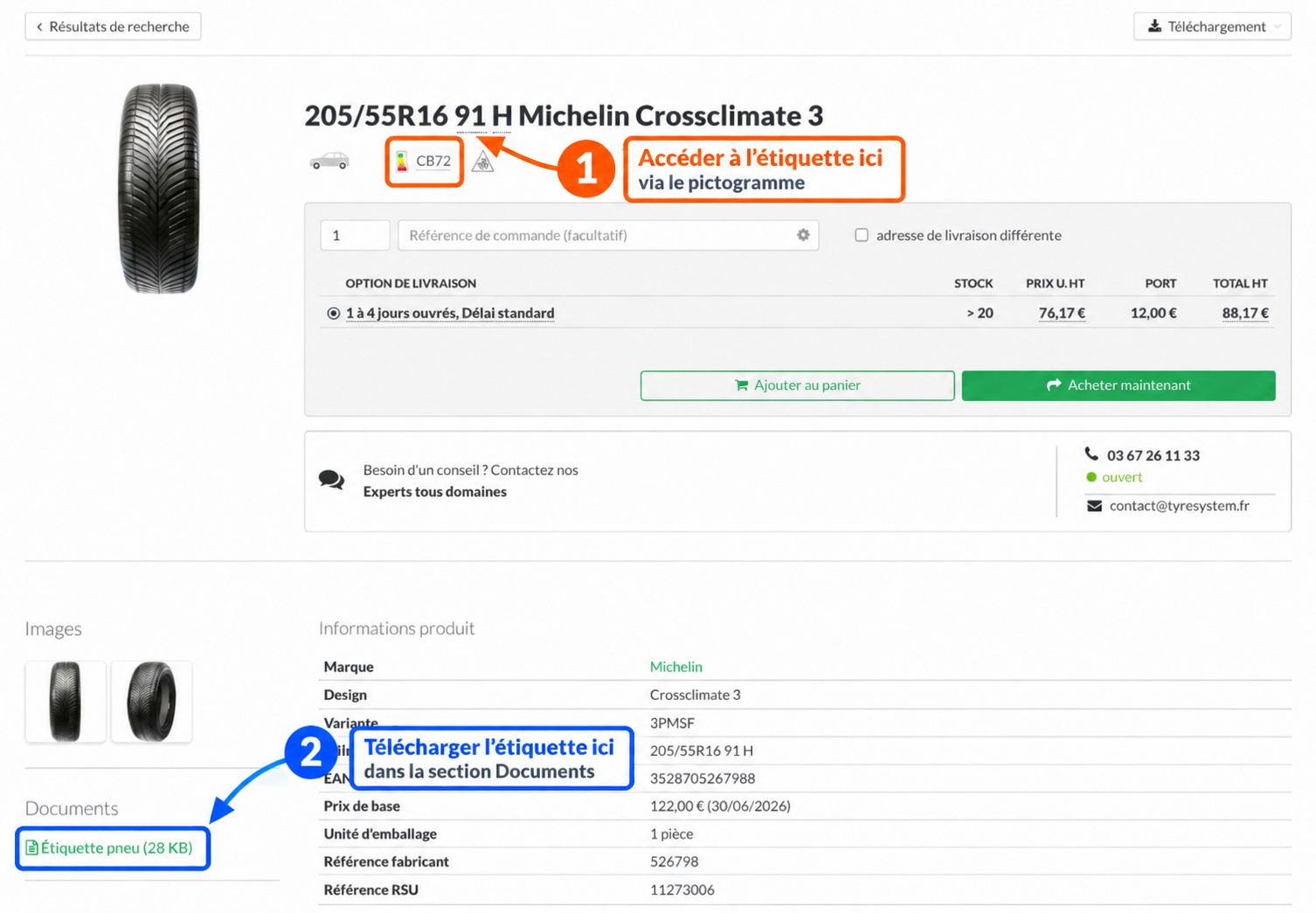
Task: Go back to Résultats de recherche
Action: click(x=113, y=26)
